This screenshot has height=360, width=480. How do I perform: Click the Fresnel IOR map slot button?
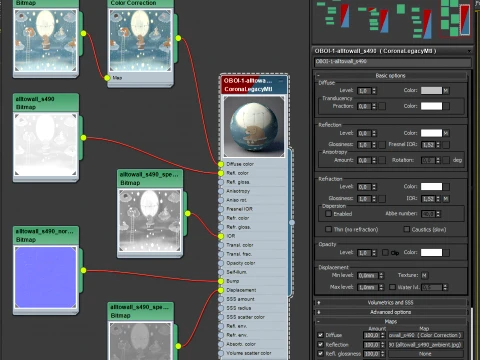coord(446,145)
